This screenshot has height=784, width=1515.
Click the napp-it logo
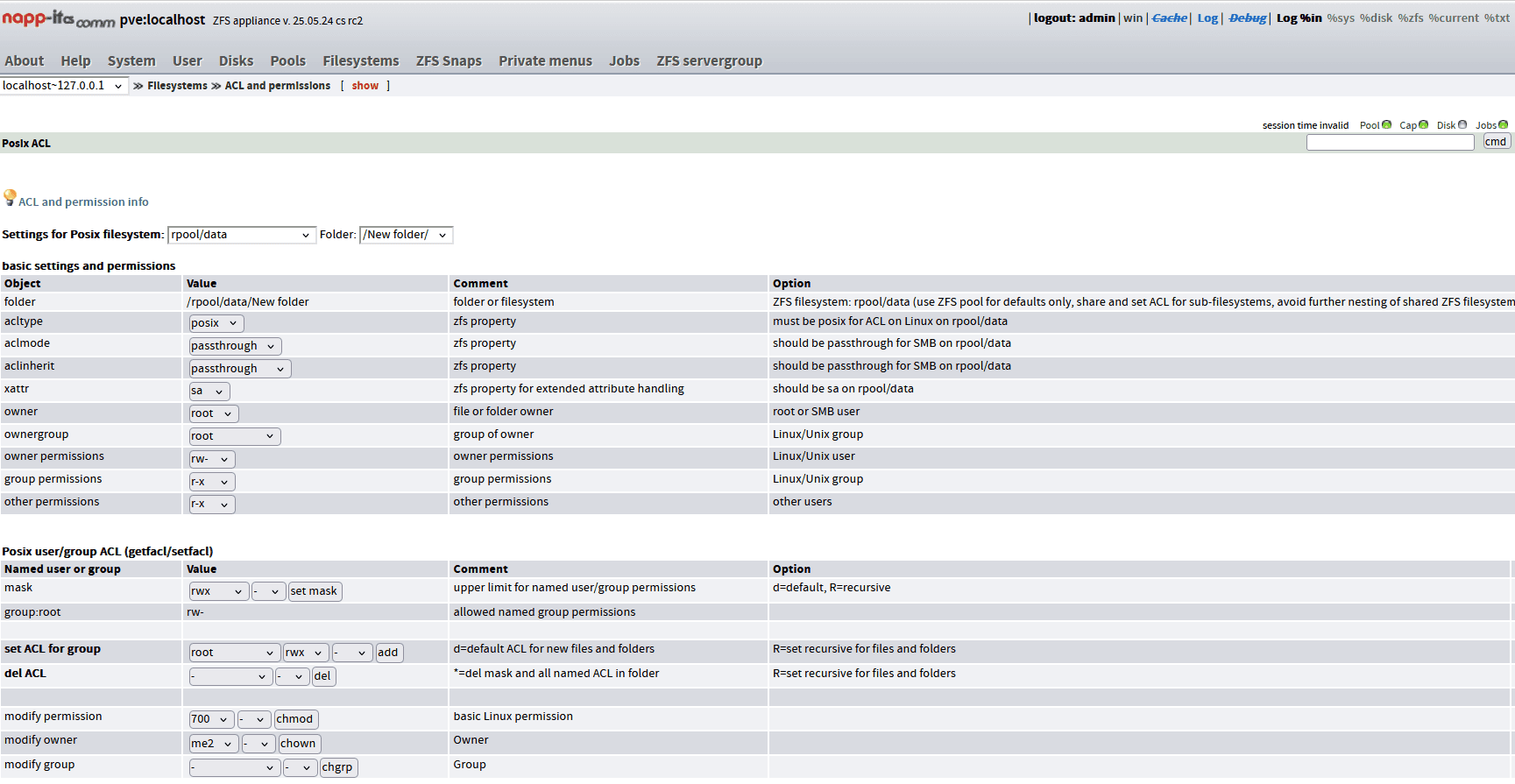click(x=58, y=18)
